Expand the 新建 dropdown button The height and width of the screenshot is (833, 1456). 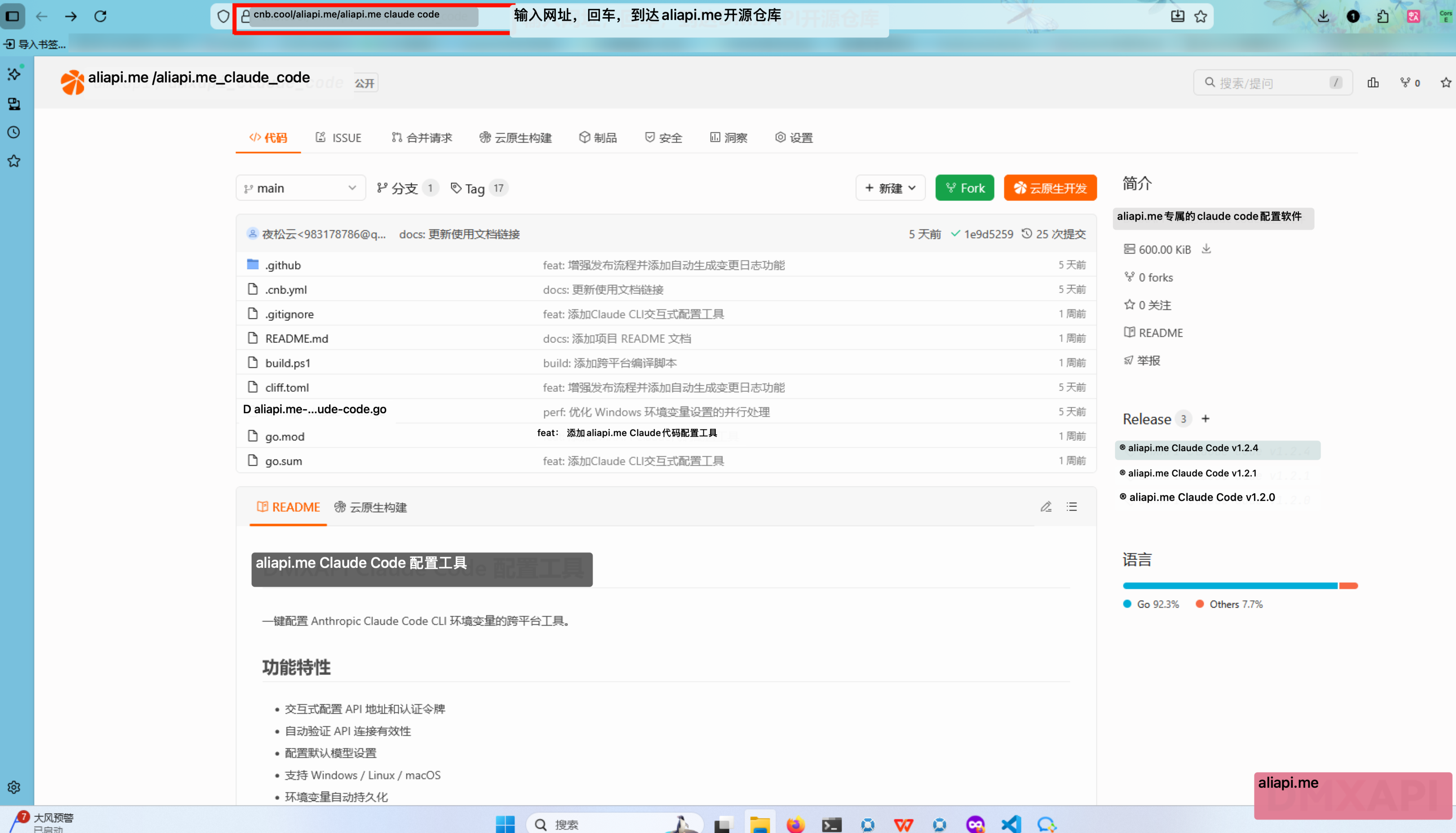pos(890,188)
